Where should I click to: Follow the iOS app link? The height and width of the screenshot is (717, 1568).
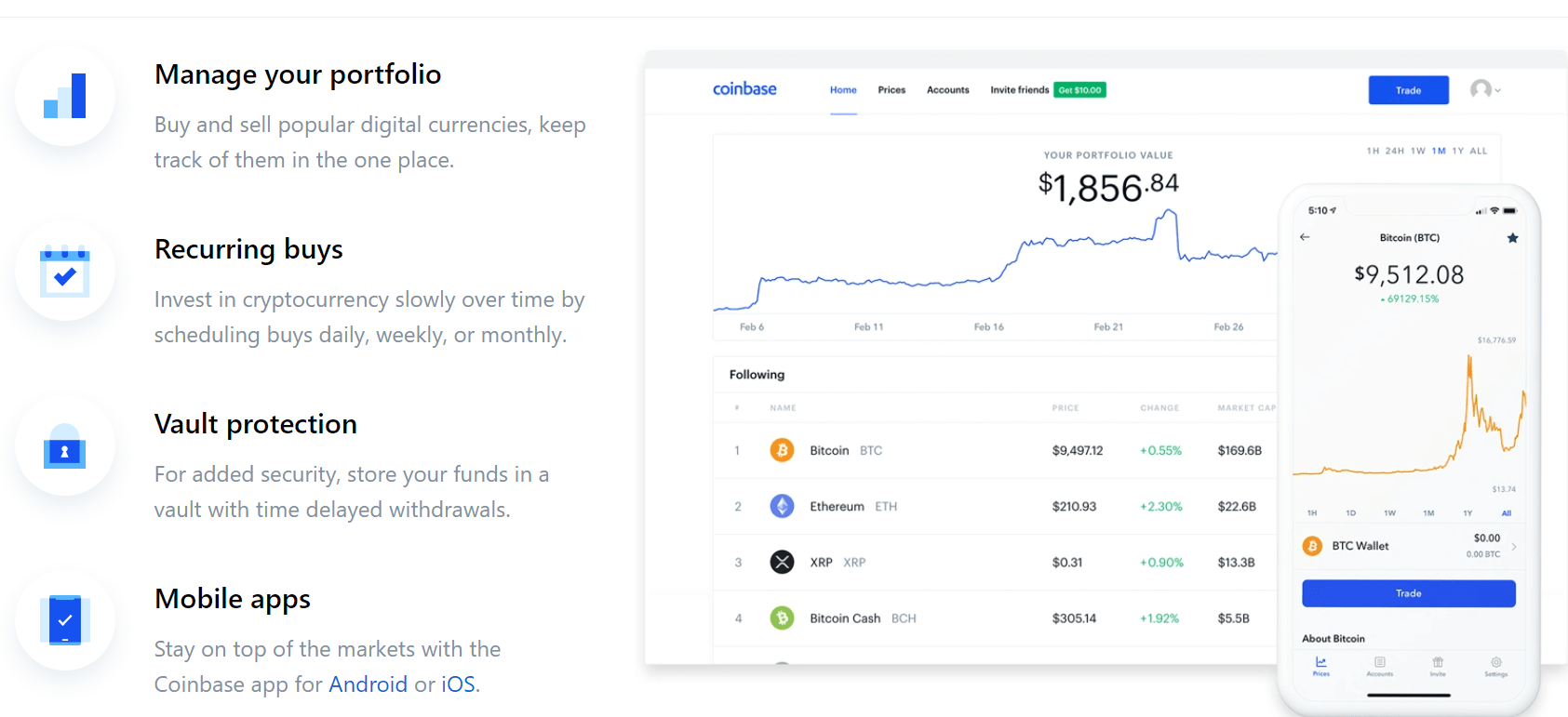458,684
